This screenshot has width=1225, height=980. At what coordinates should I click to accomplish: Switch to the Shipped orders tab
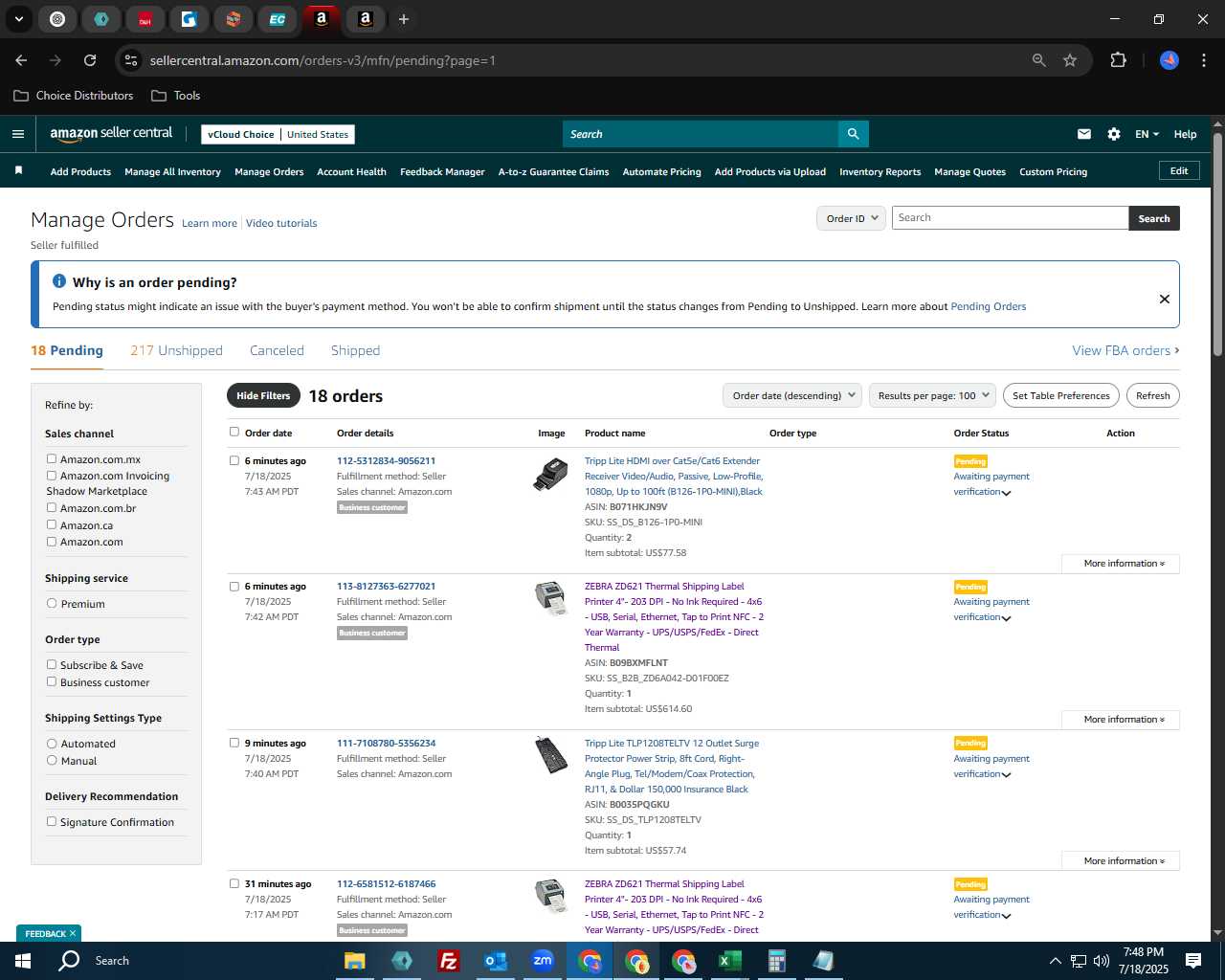[355, 350]
